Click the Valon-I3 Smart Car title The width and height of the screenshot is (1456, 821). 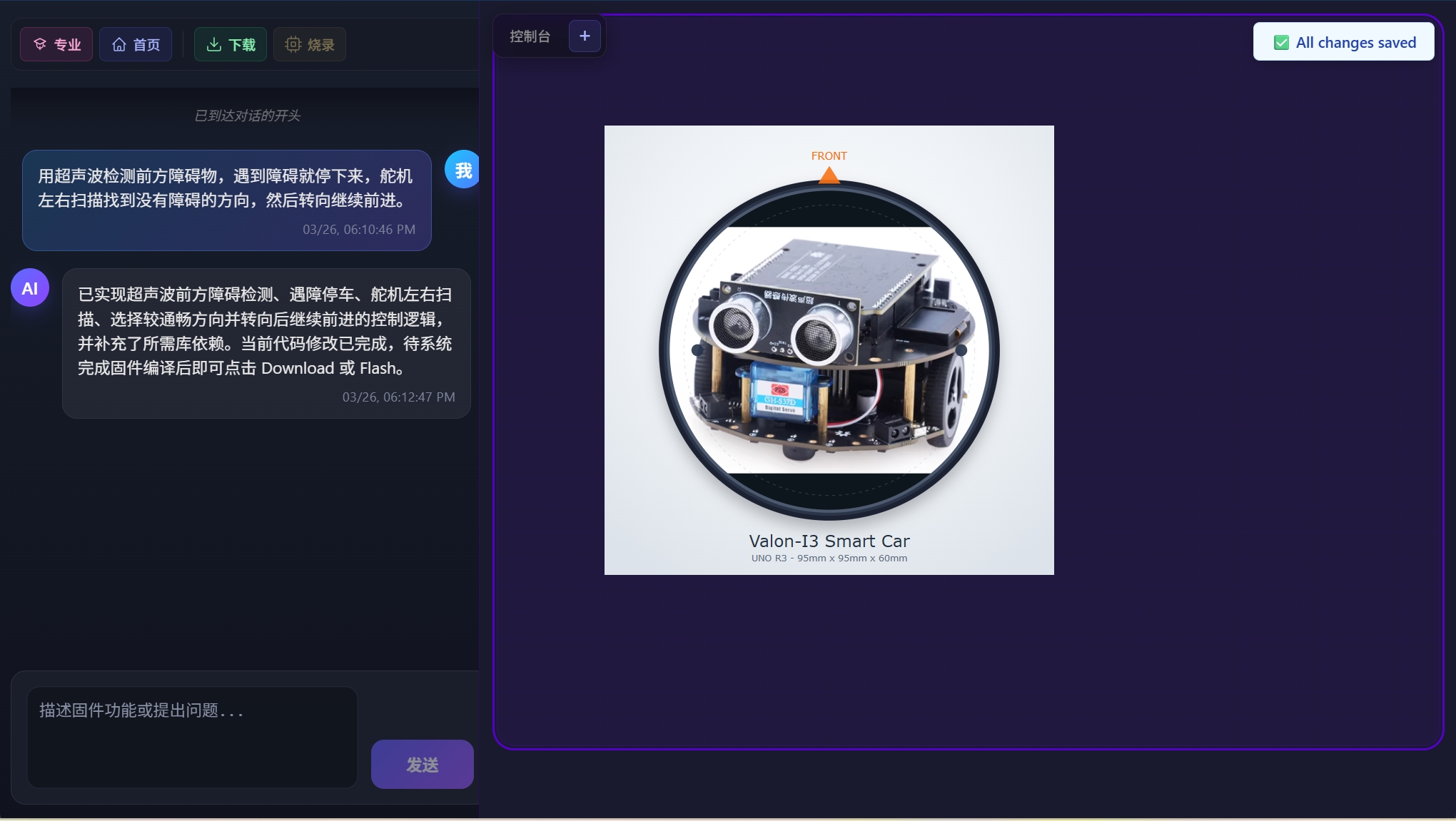coord(829,541)
